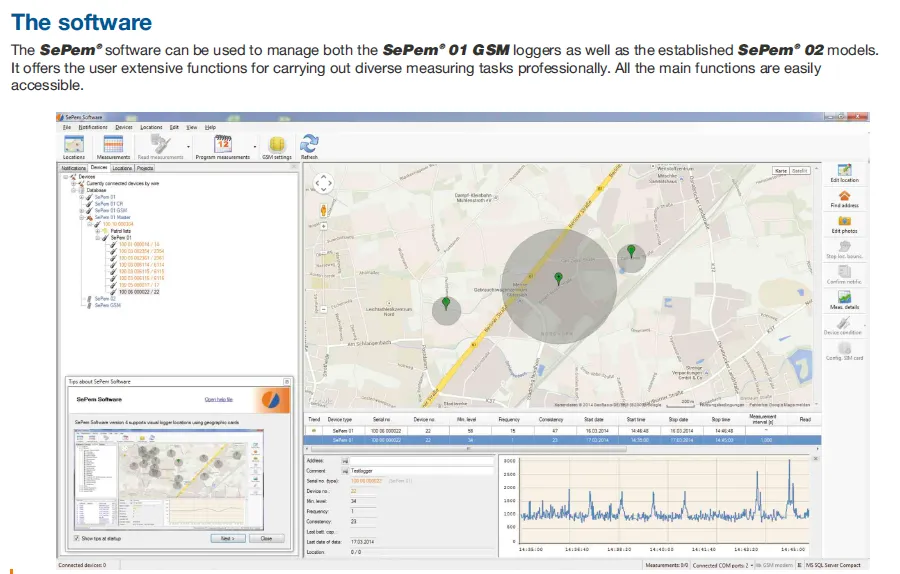This screenshot has width=900, height=574.
Task: Close the chart panel with X
Action: point(816,459)
